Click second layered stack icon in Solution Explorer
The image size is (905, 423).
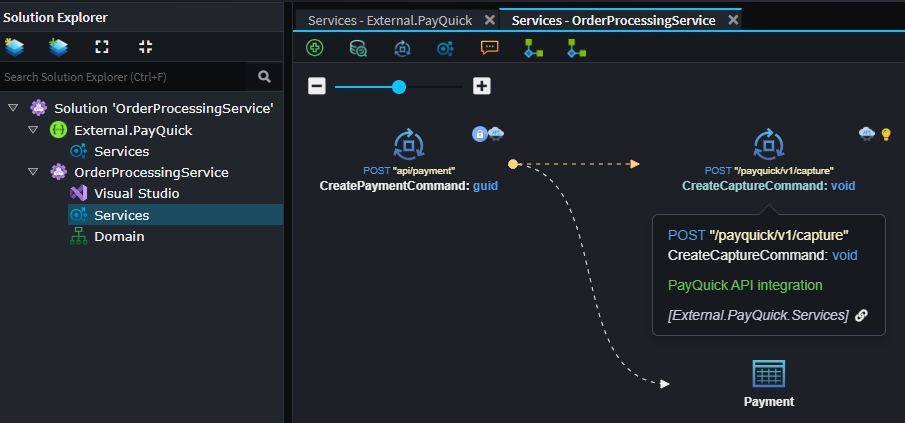tap(58, 47)
